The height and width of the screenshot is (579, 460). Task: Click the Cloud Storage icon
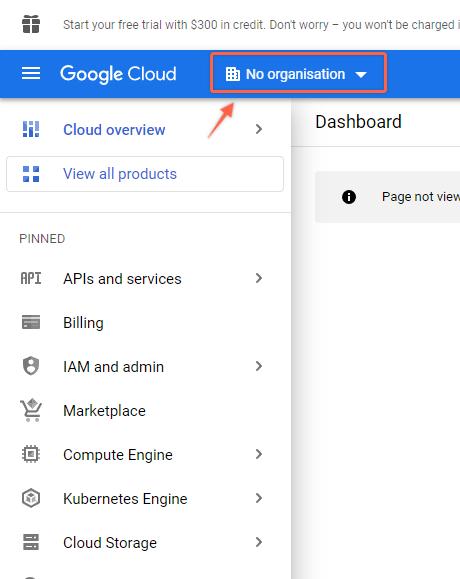coord(31,542)
